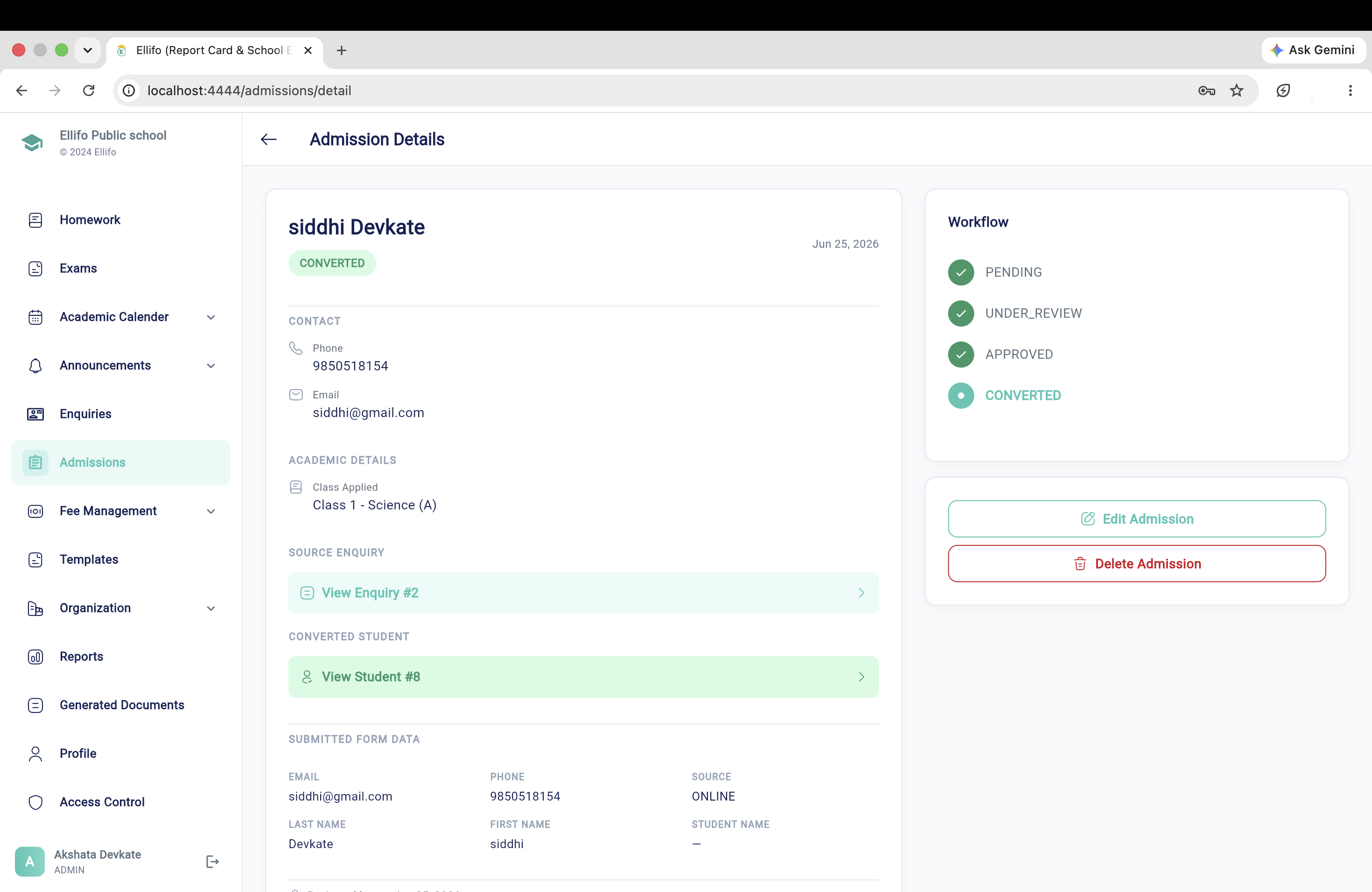Click the Ellifo graduation cap logo
Viewport: 1372px width, 892px height.
coord(32,142)
